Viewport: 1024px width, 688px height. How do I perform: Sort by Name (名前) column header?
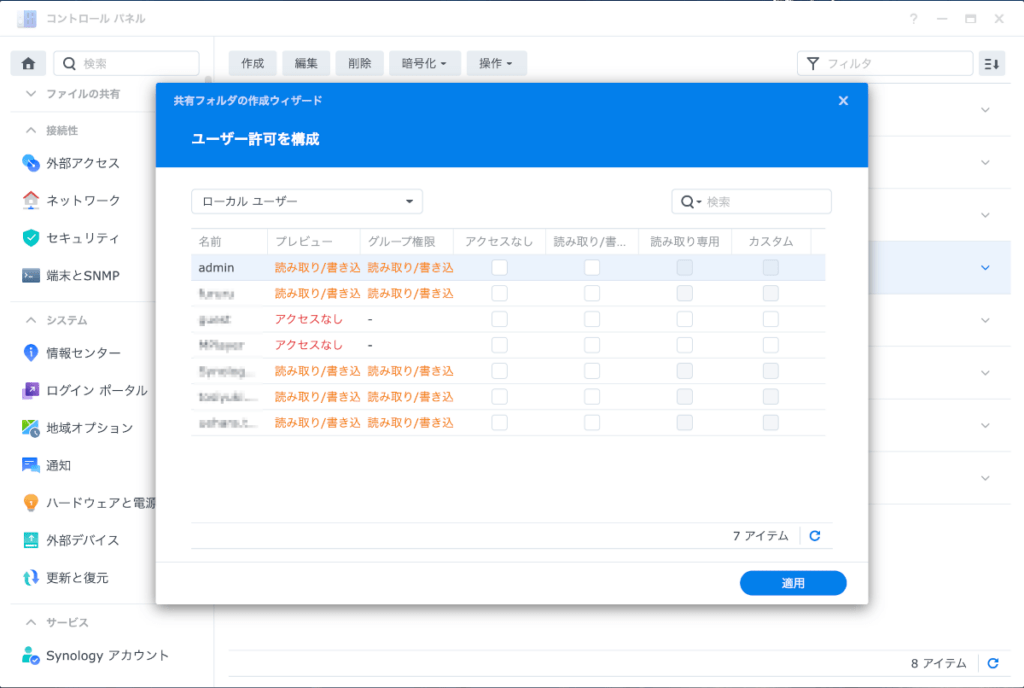pyautogui.click(x=229, y=242)
